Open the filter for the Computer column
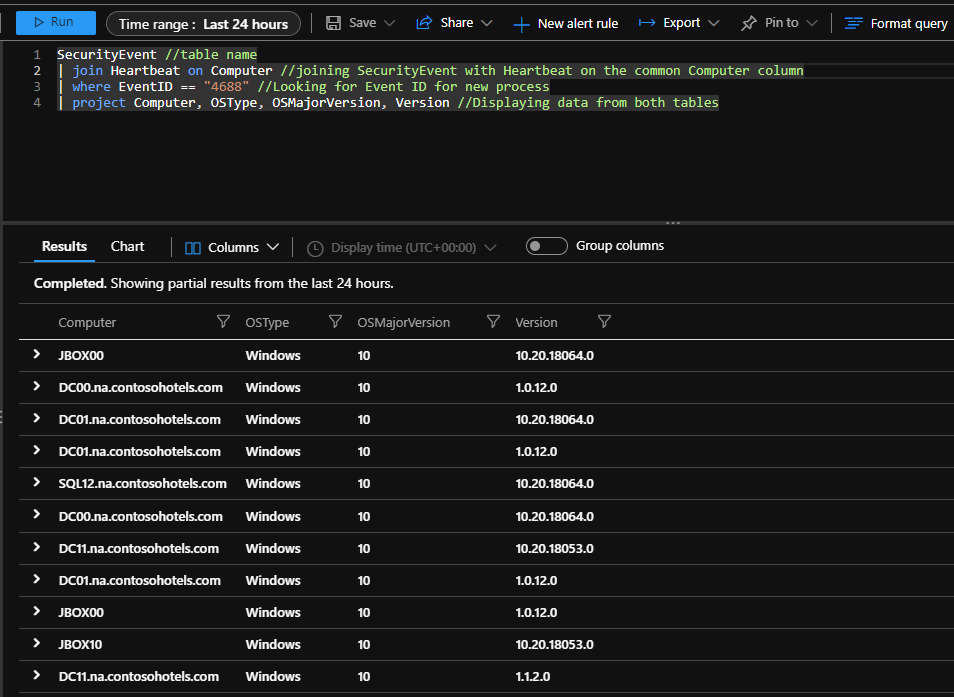The width and height of the screenshot is (954, 697). click(223, 321)
